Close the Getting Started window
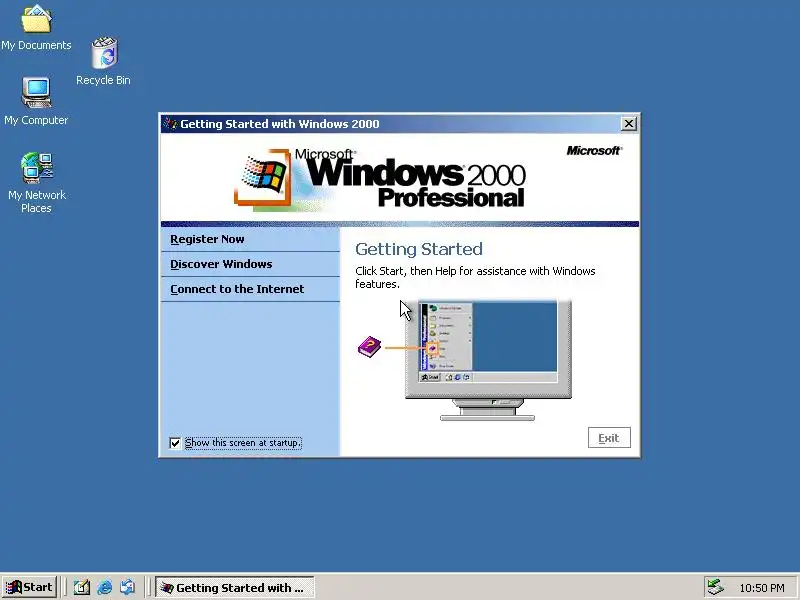This screenshot has height=600, width=800. 629,123
